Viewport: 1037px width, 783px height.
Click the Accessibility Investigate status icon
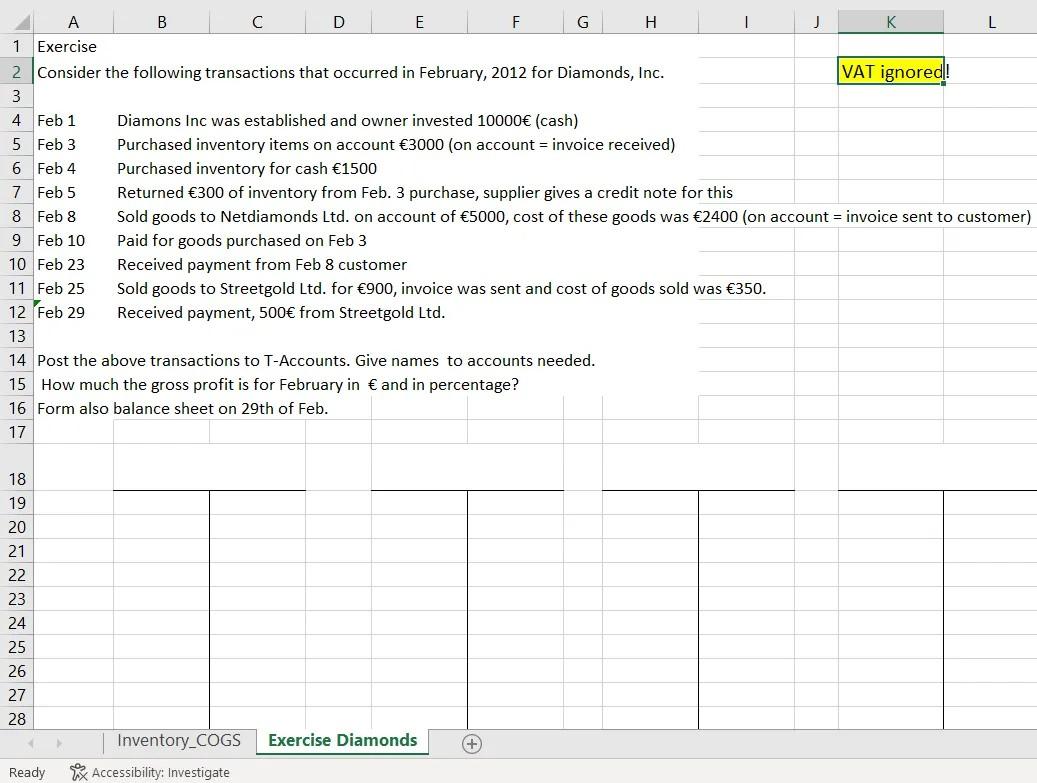pos(79,772)
